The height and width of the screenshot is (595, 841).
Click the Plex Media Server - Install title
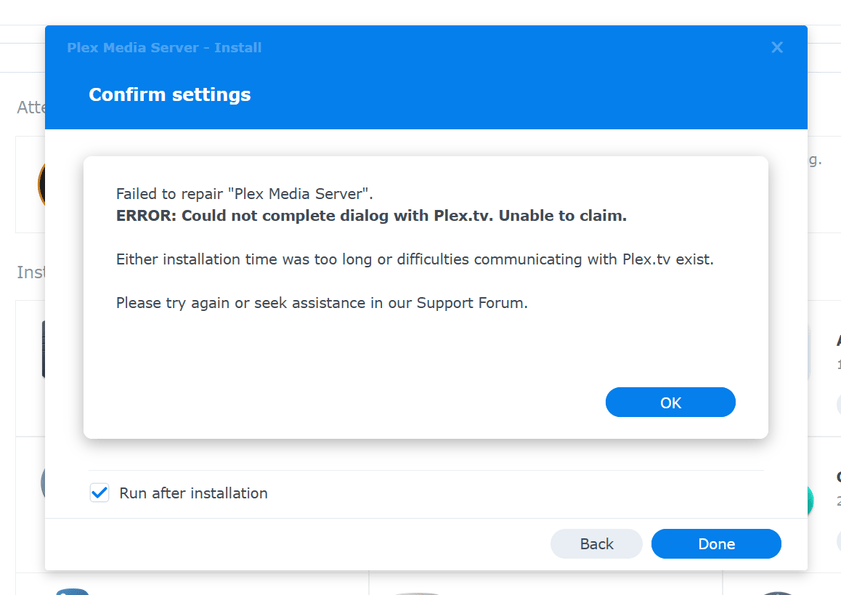tap(164, 48)
